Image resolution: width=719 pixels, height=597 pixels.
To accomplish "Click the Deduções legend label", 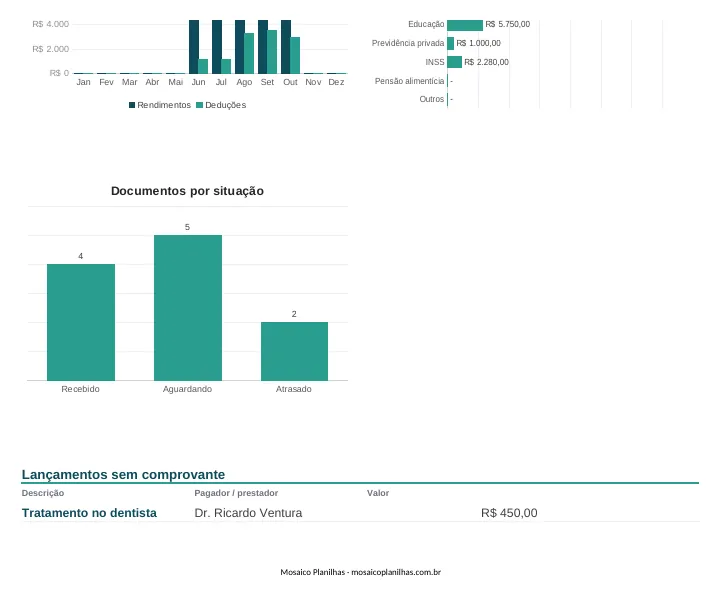I will [226, 105].
